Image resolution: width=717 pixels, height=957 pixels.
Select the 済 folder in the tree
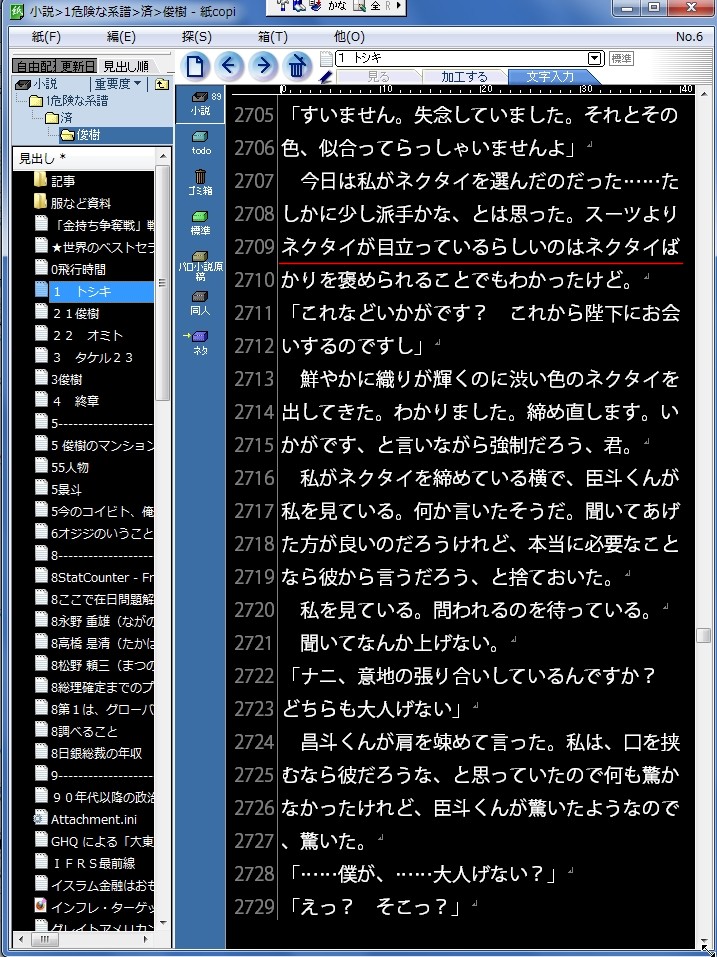[60, 117]
